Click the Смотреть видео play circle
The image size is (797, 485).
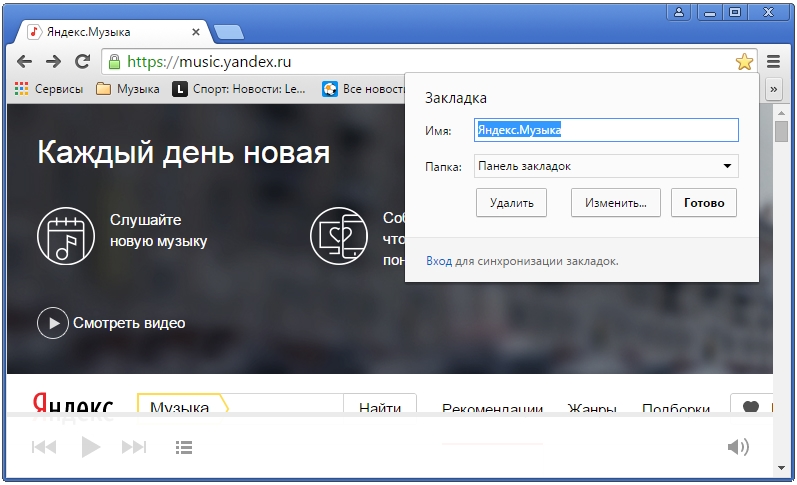point(52,323)
